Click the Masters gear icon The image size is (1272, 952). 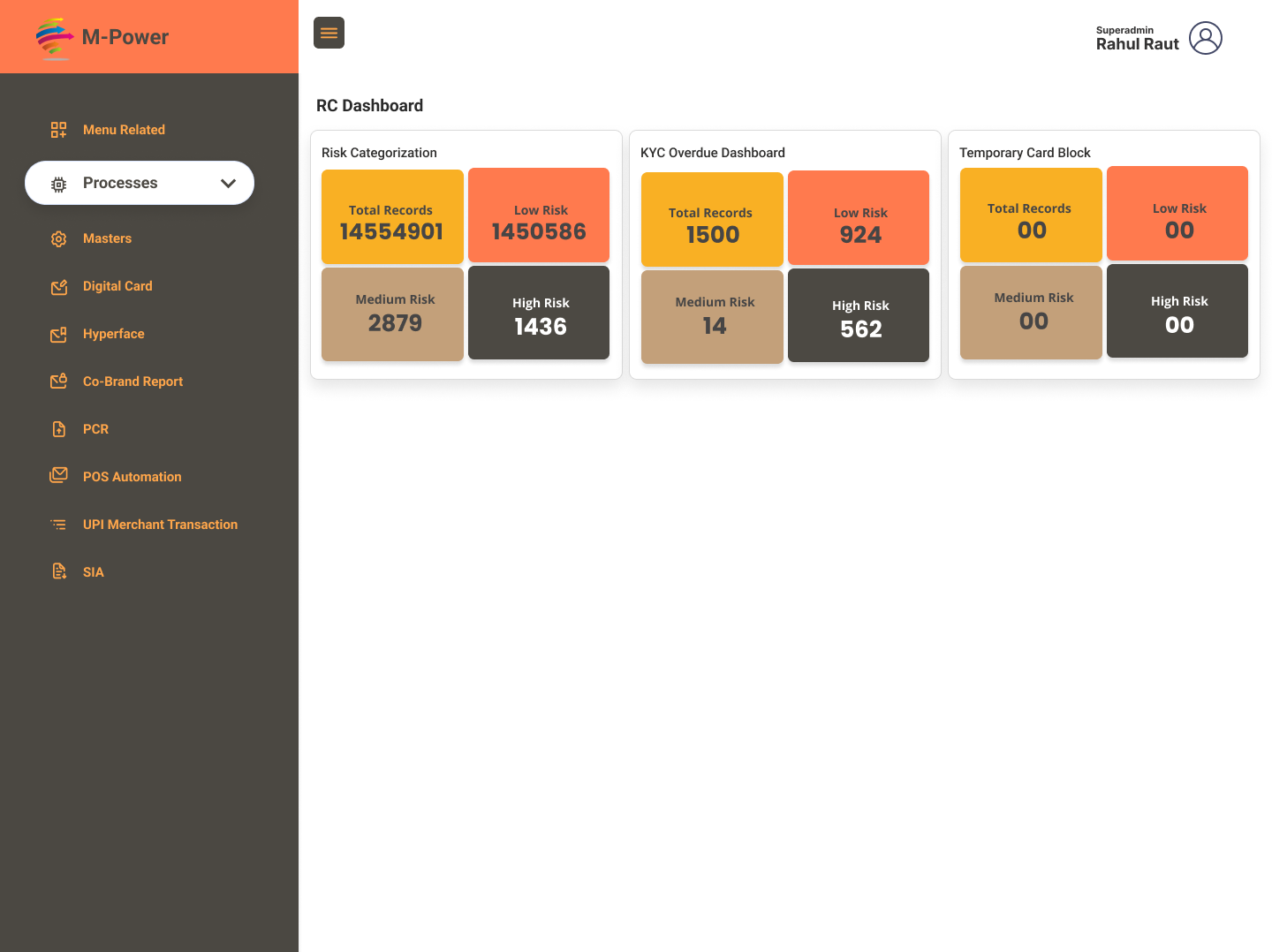click(x=58, y=239)
